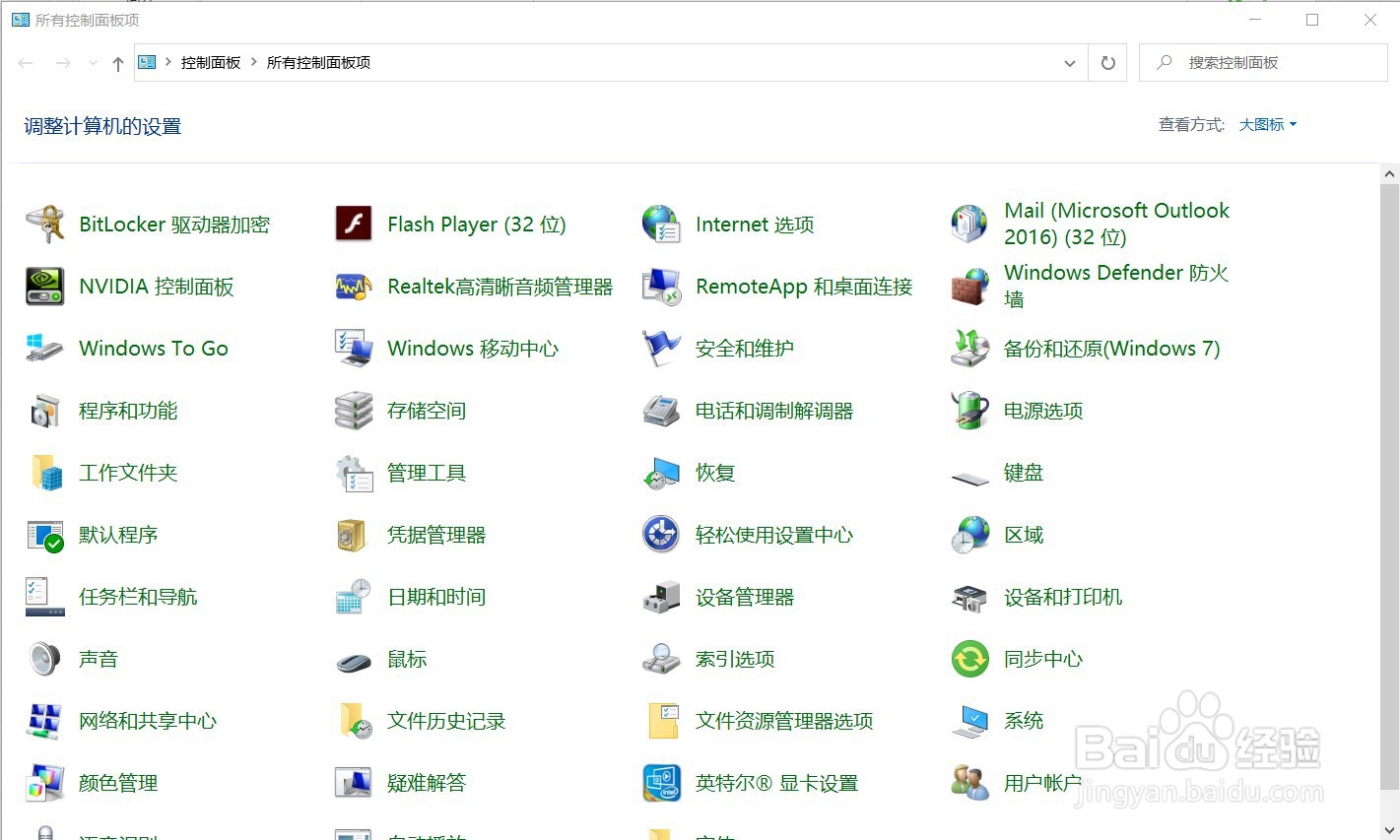Open the 安全和维护 flag icon
Screen dimensions: 1400x840
click(x=662, y=349)
